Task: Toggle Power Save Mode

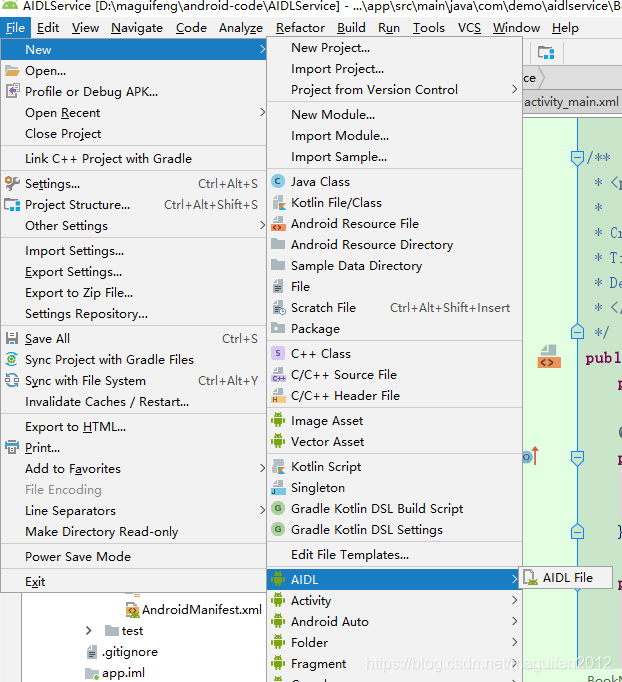Action: click(134, 556)
